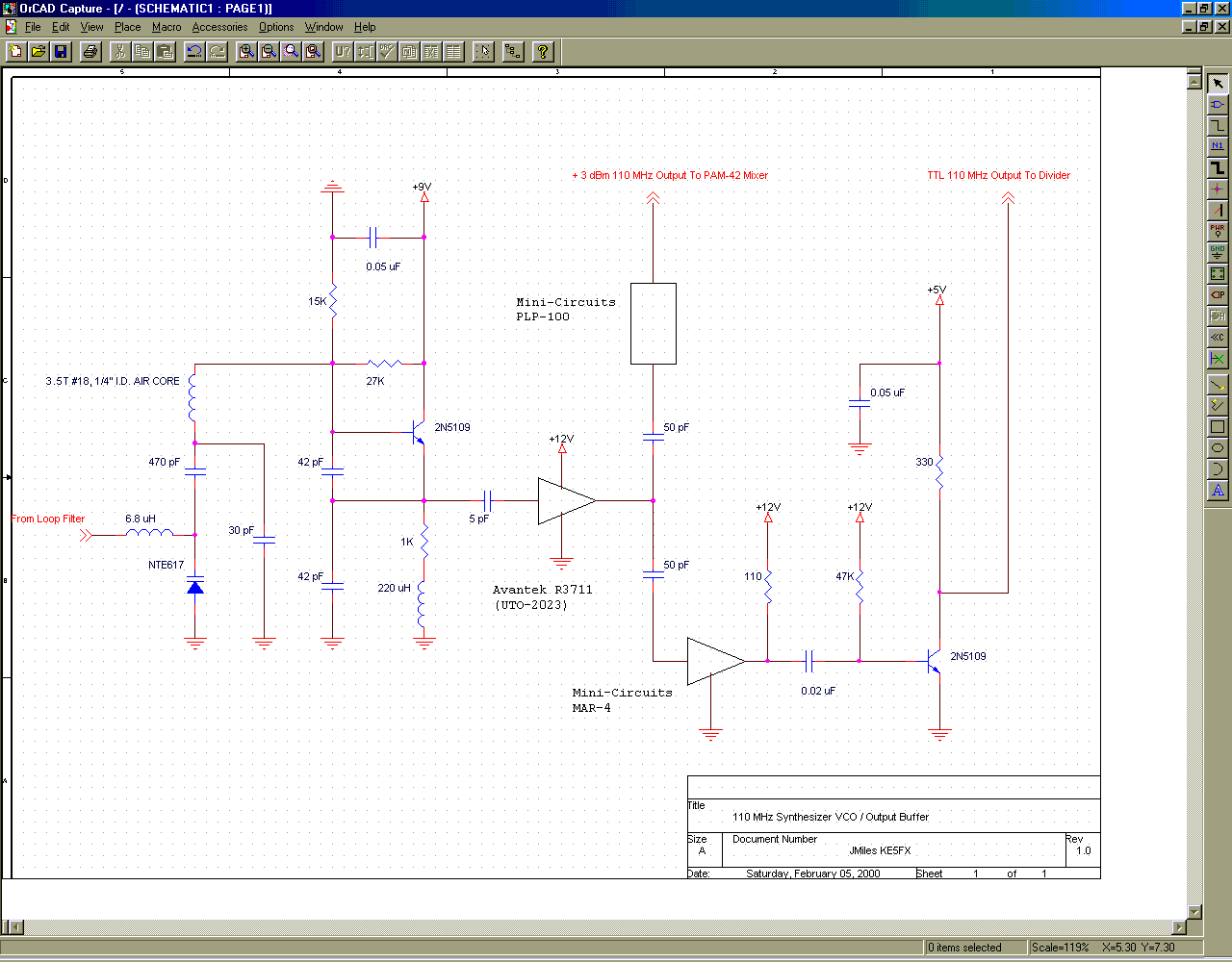1232x962 pixels.
Task: Click the Back Annotate toolbar icon
Action: pyautogui.click(x=365, y=51)
